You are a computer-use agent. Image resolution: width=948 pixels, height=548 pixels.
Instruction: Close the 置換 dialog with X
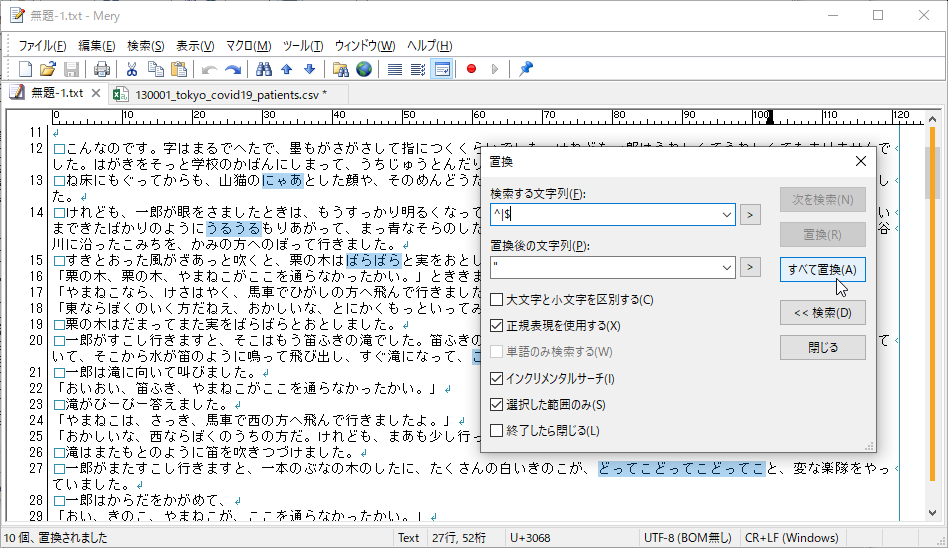[861, 161]
